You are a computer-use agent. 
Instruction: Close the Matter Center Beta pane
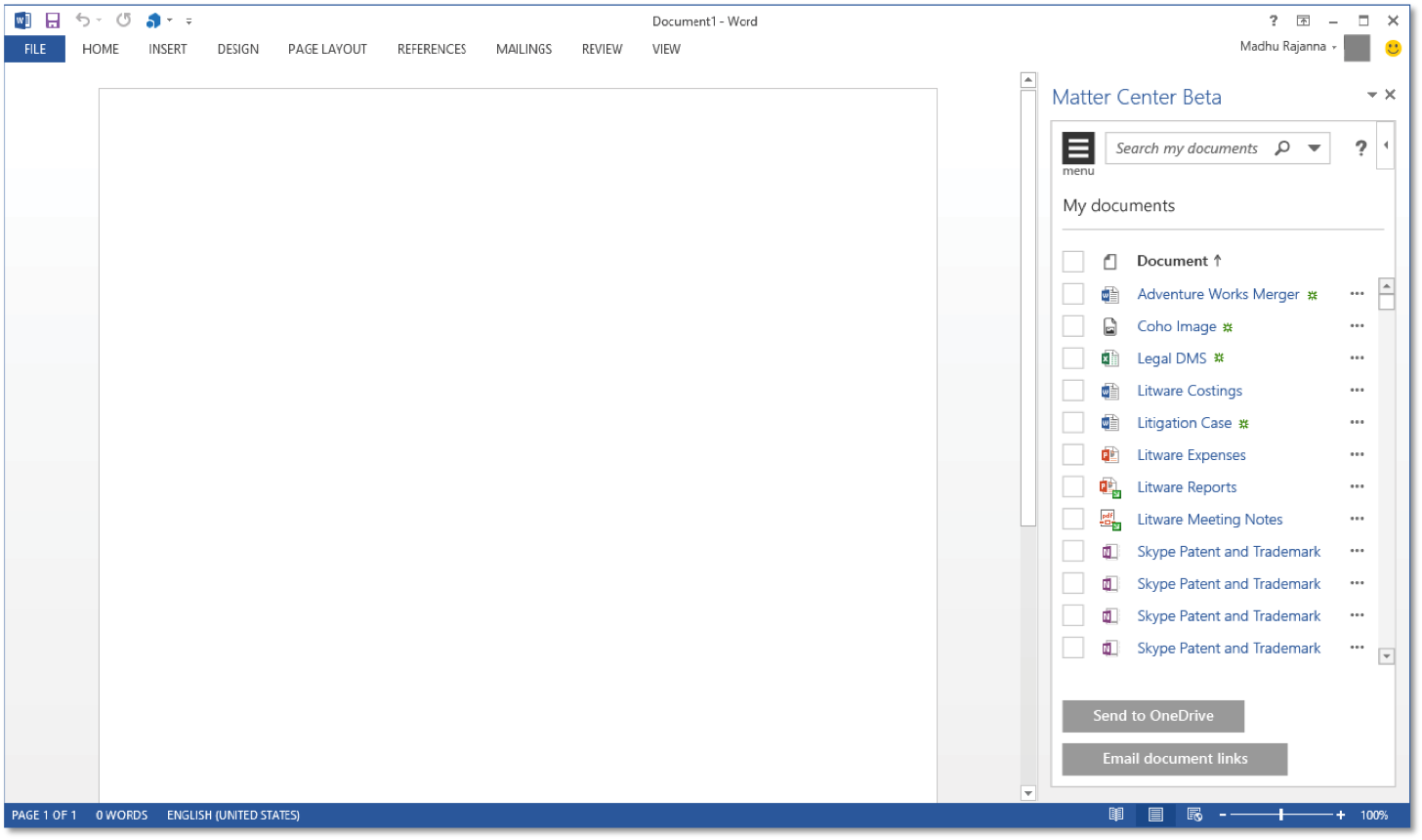click(x=1391, y=95)
